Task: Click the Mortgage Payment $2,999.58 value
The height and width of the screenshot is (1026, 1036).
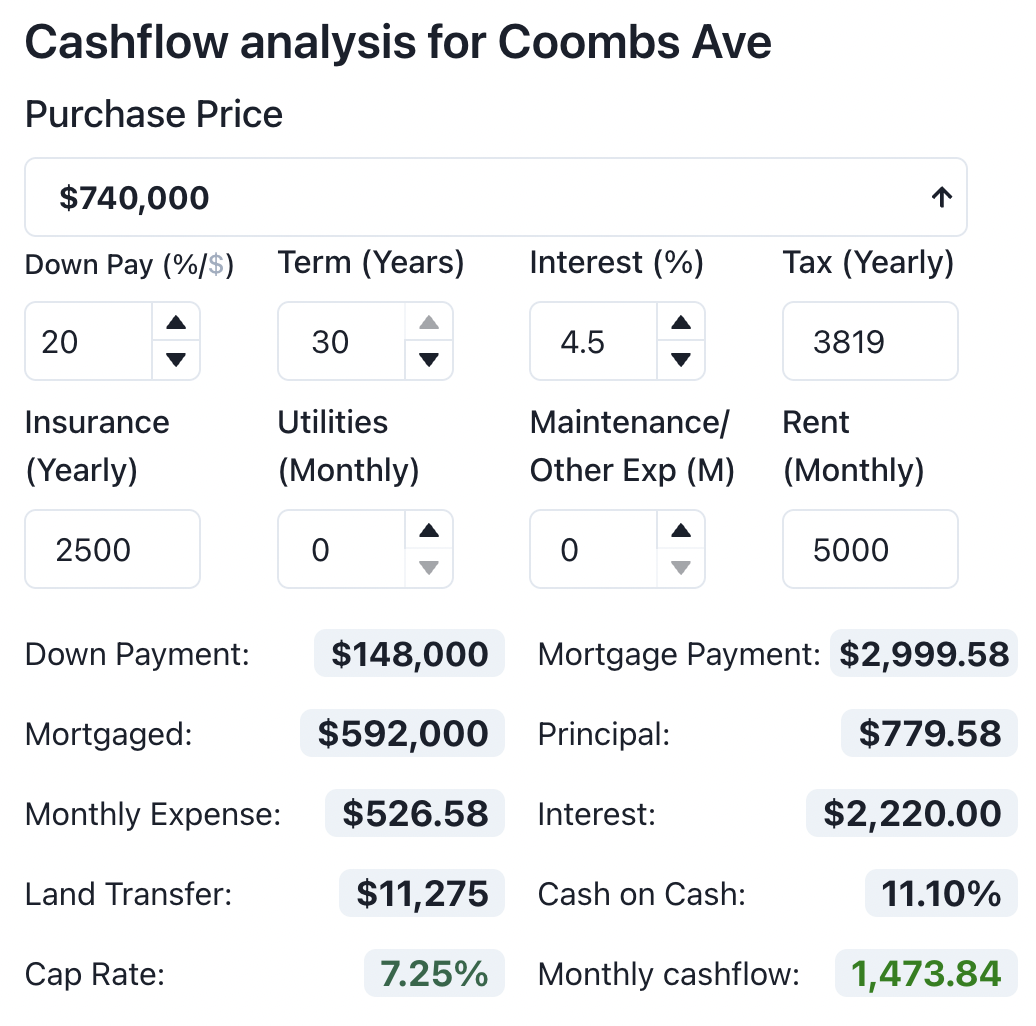Action: [x=923, y=655]
